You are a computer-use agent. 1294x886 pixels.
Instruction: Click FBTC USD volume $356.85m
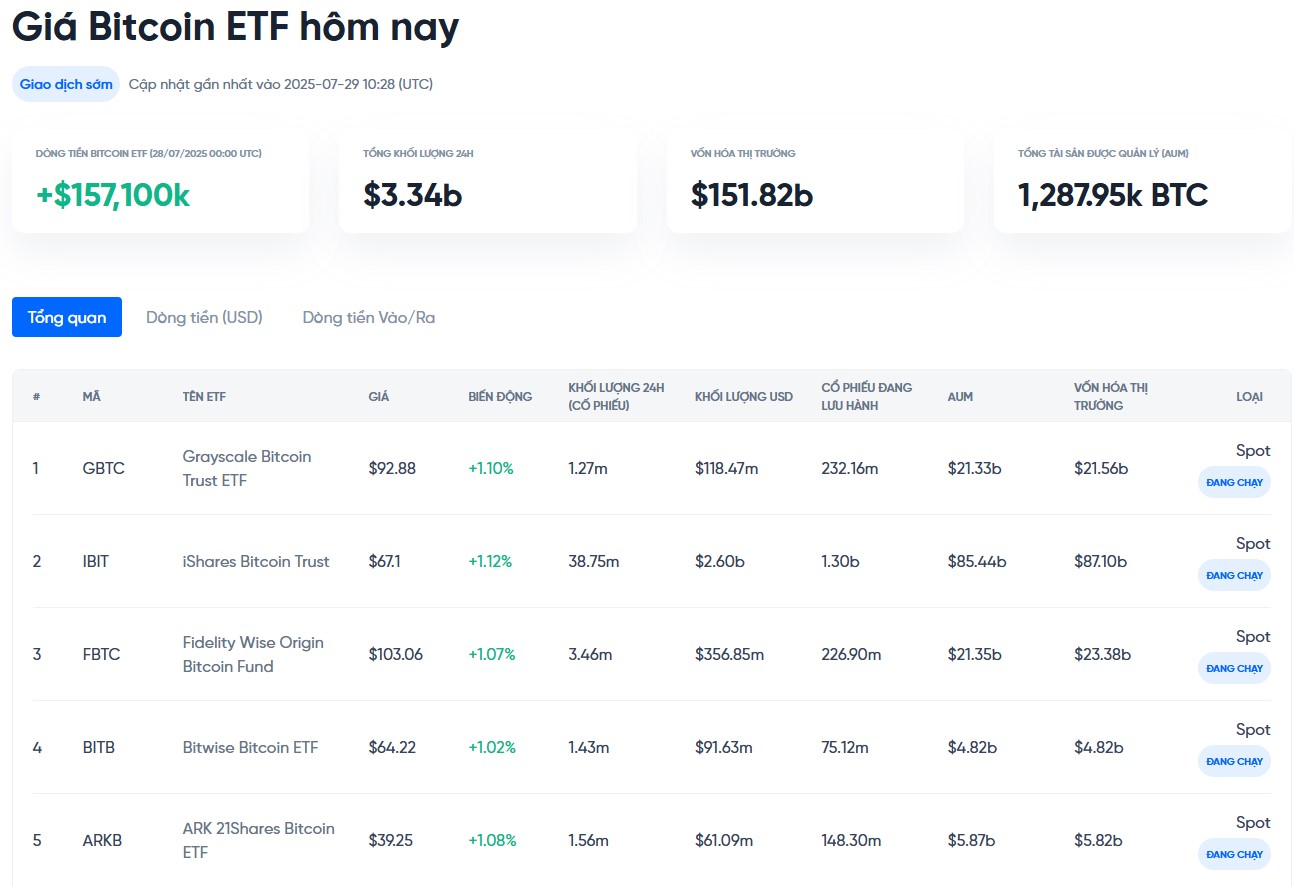[729, 654]
